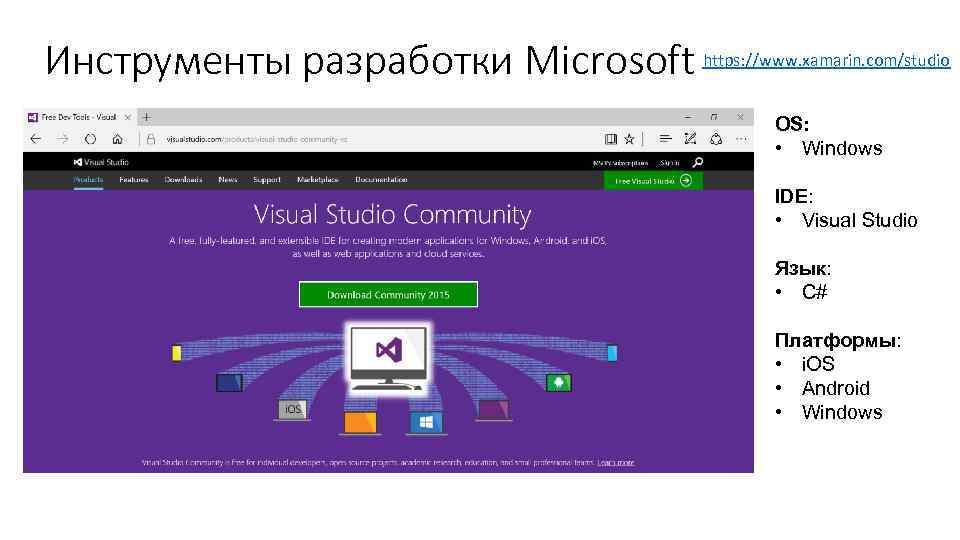This screenshot has height=540, width=960.
Task: Maximize the browser window
Action: (714, 117)
